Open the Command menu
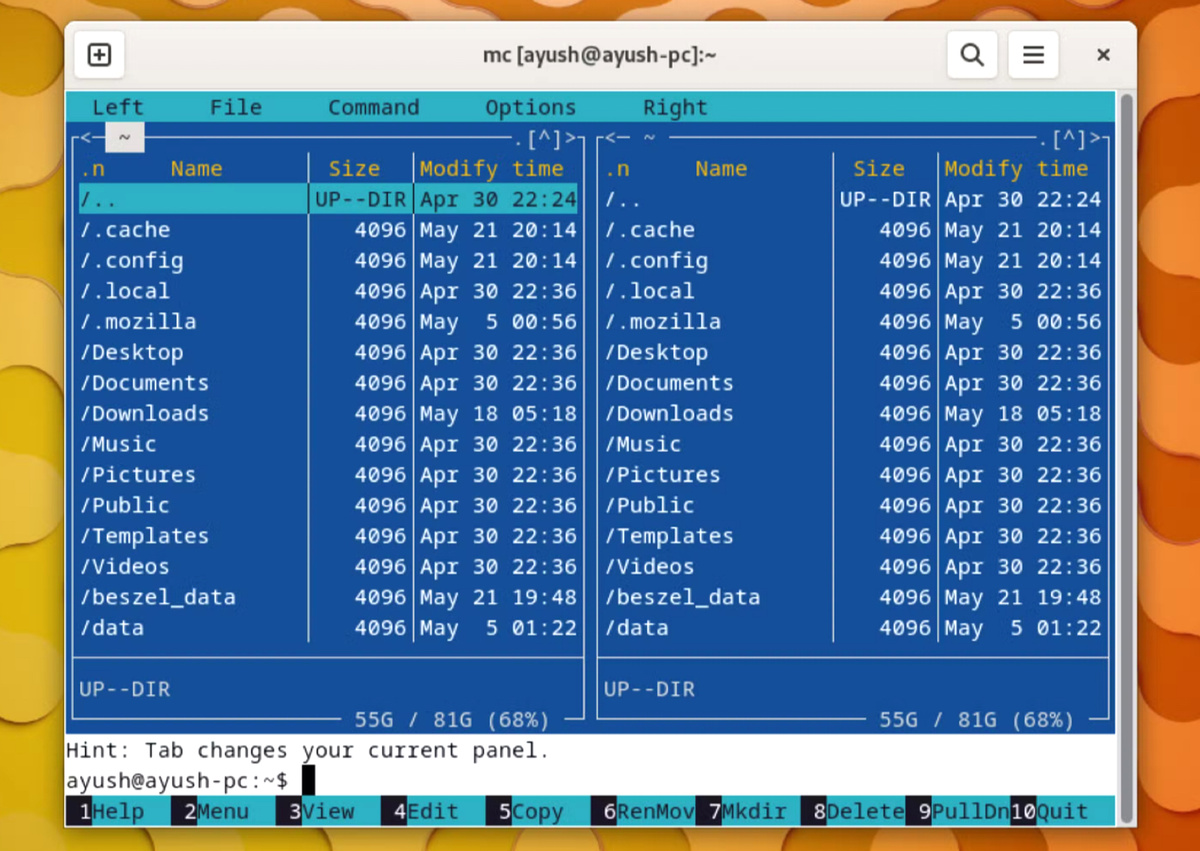 (374, 107)
